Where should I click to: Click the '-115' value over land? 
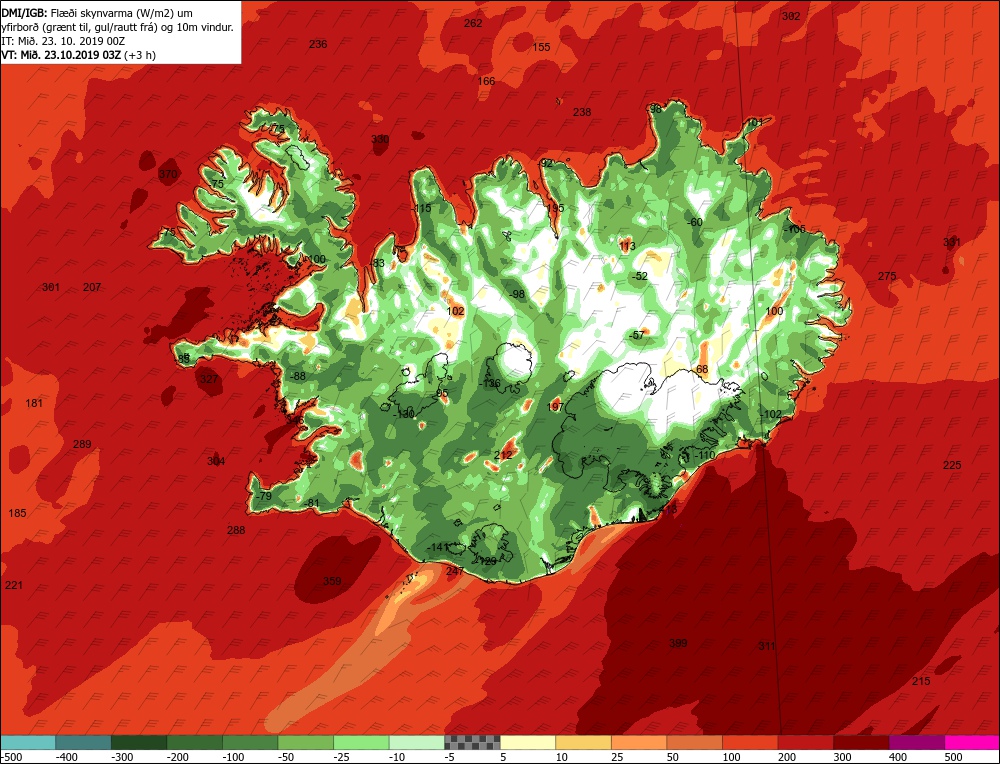click(x=421, y=209)
